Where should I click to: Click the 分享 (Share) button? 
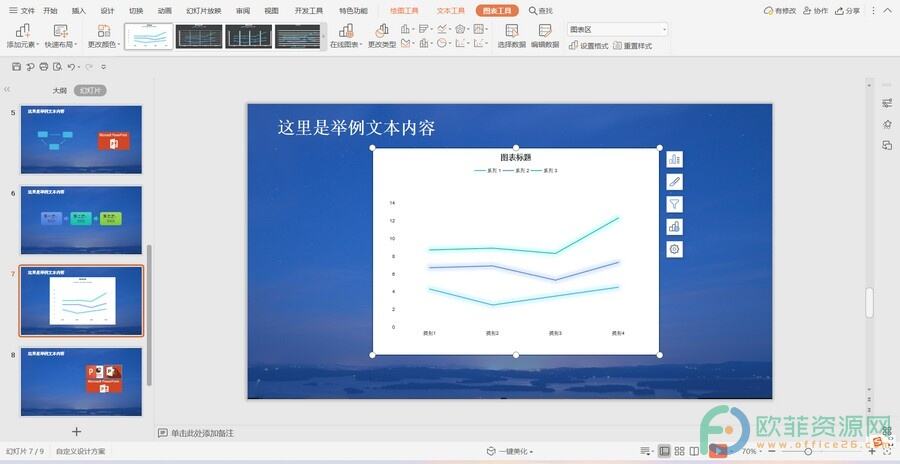coord(846,11)
